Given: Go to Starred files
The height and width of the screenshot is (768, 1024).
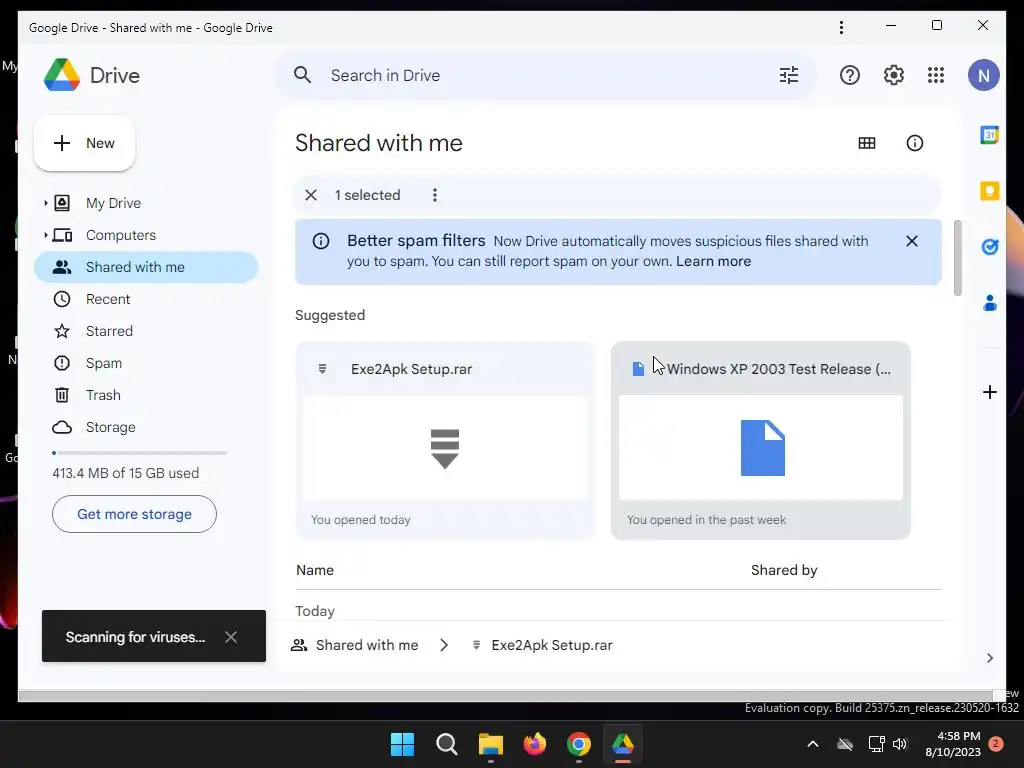Looking at the screenshot, I should 109,331.
